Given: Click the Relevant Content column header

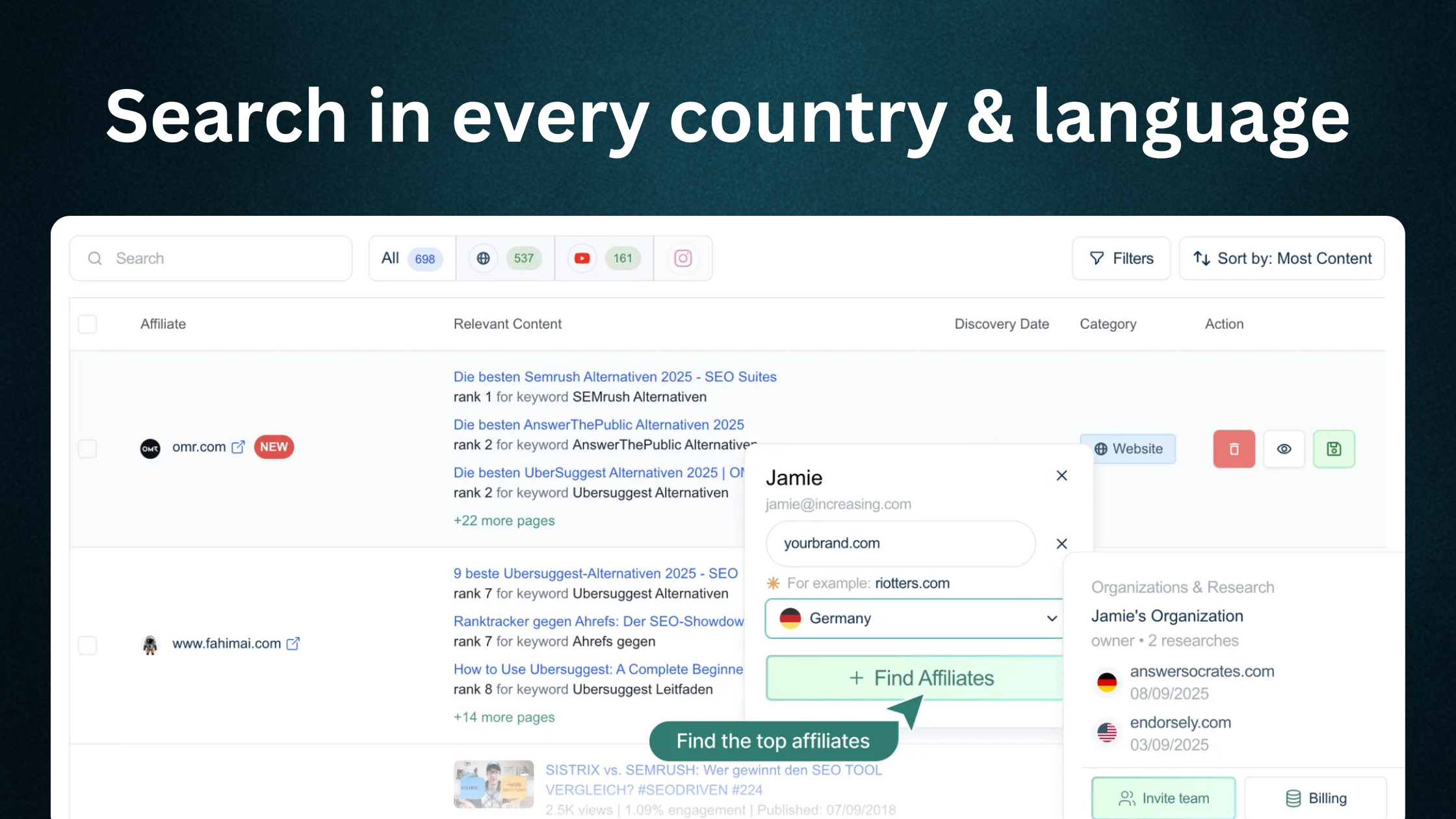Looking at the screenshot, I should pos(508,324).
